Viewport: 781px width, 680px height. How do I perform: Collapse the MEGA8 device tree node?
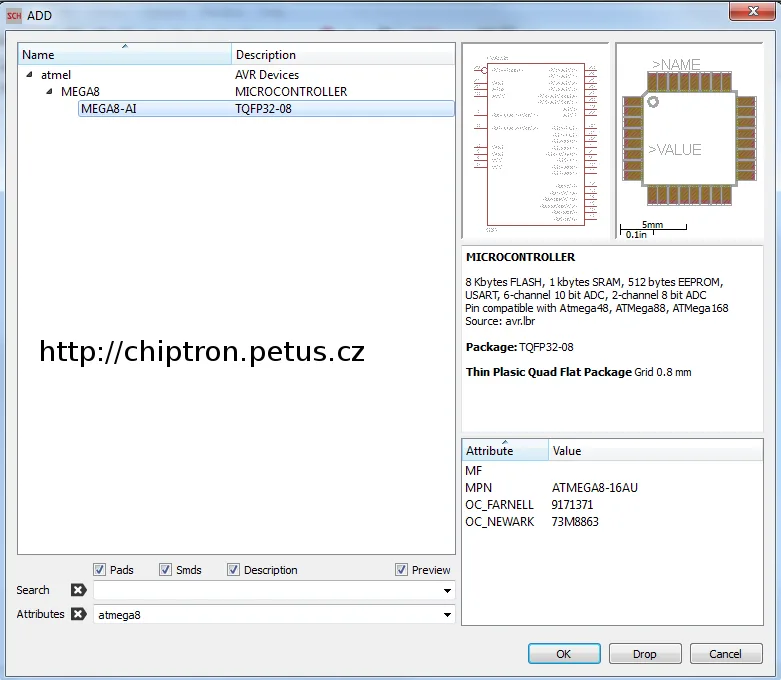(49, 92)
